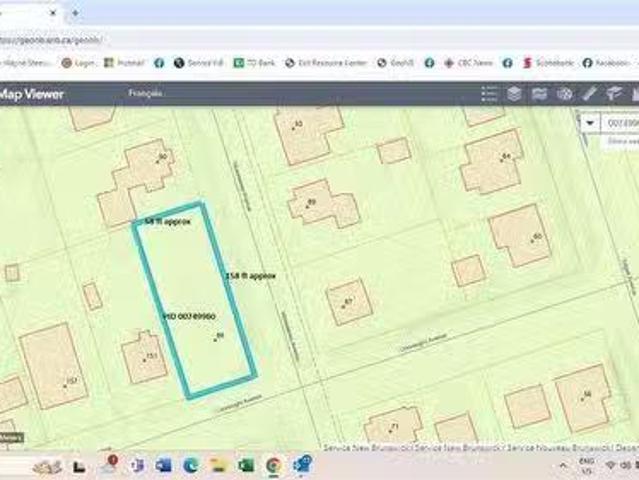
Task: Open the CBC News bookmark
Action: point(469,63)
